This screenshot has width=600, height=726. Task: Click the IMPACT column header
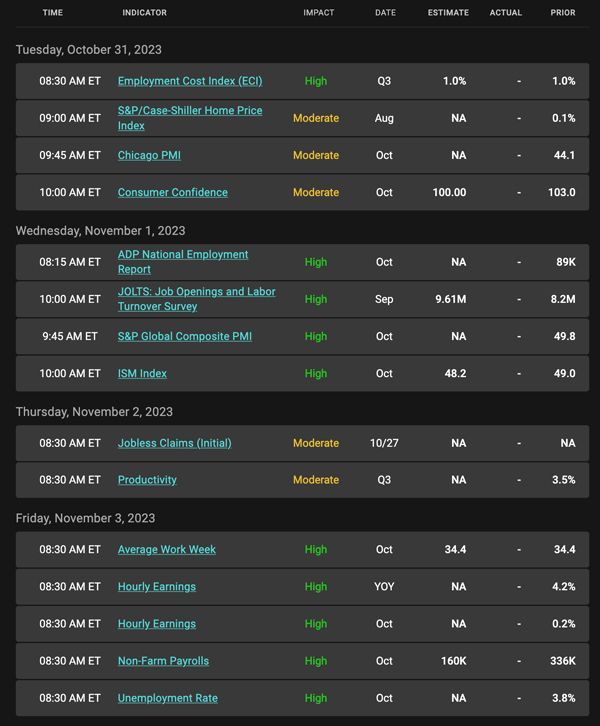[319, 13]
